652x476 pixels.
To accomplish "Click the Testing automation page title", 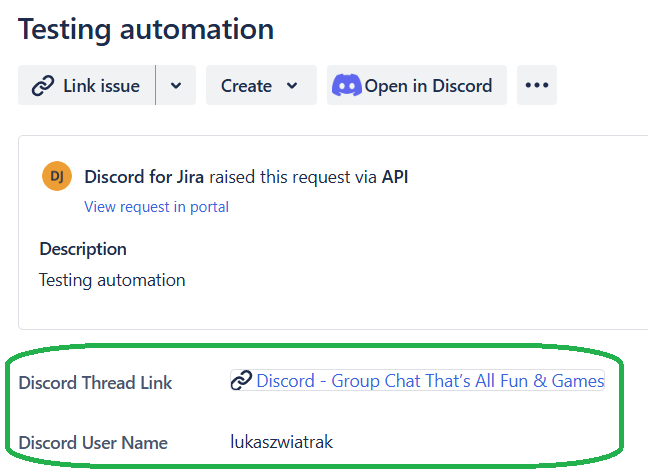I will (146, 30).
